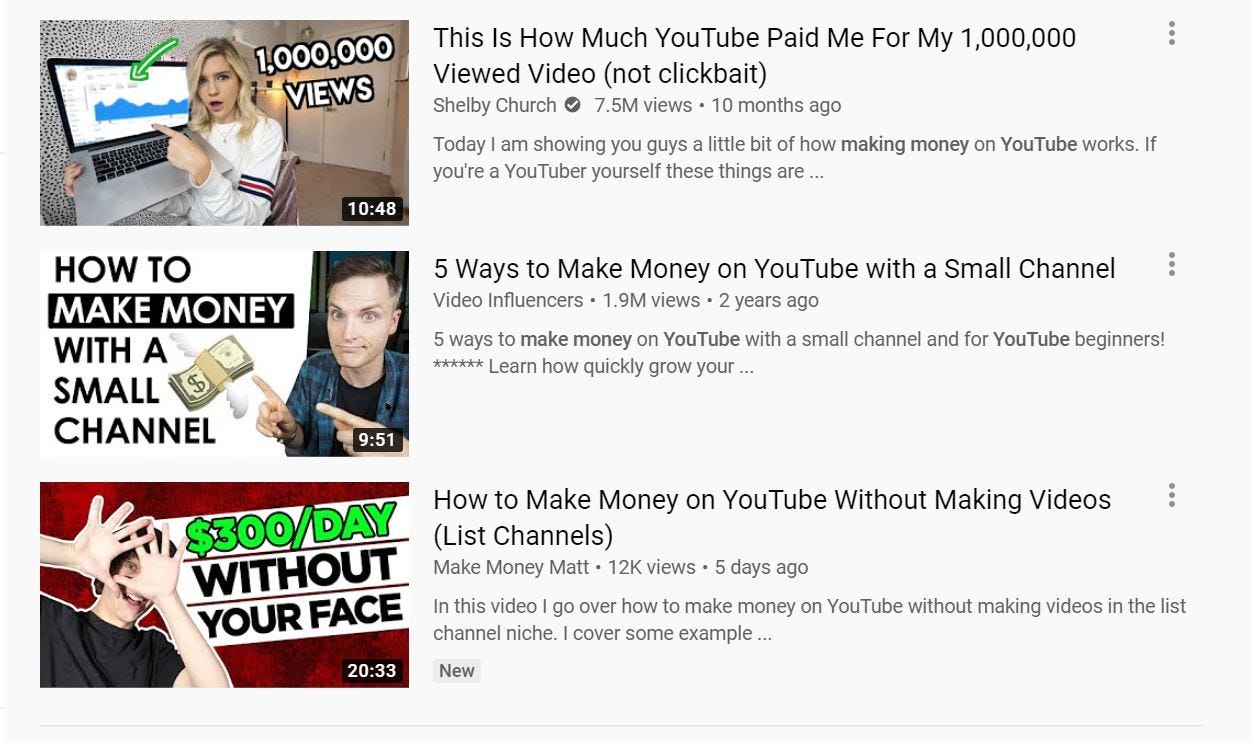The width and height of the screenshot is (1252, 743).
Task: Click description starting 'In this video I go over'
Action: 810,620
